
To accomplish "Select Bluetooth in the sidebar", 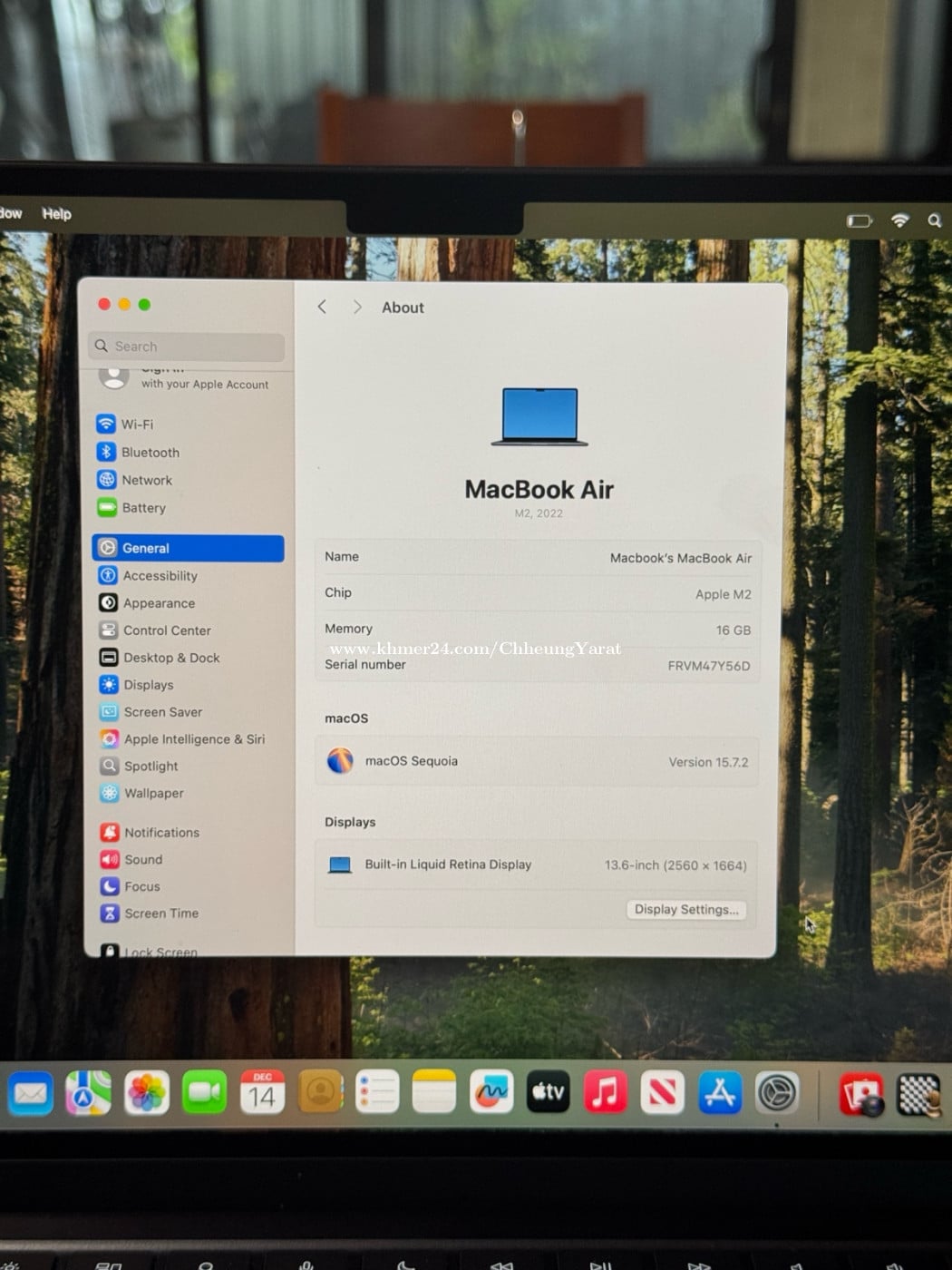I will (x=150, y=453).
